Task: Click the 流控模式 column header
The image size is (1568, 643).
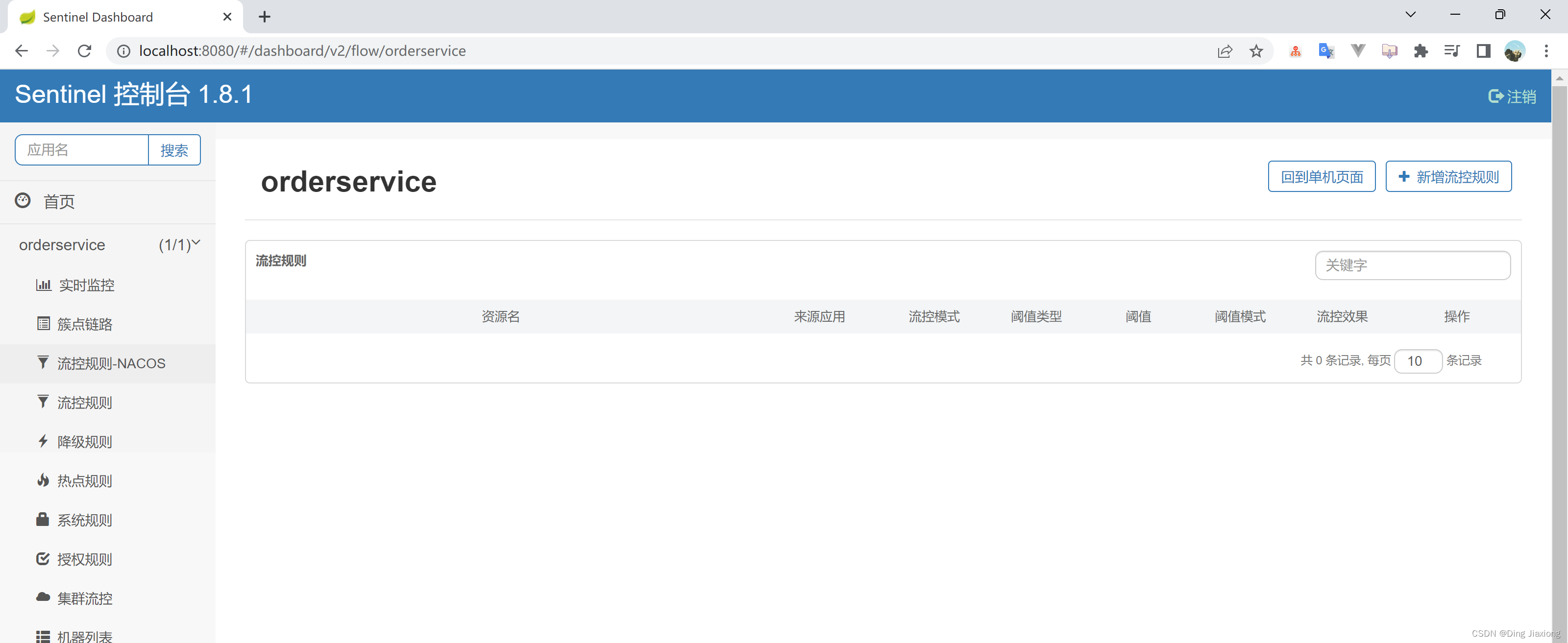Action: click(x=934, y=316)
